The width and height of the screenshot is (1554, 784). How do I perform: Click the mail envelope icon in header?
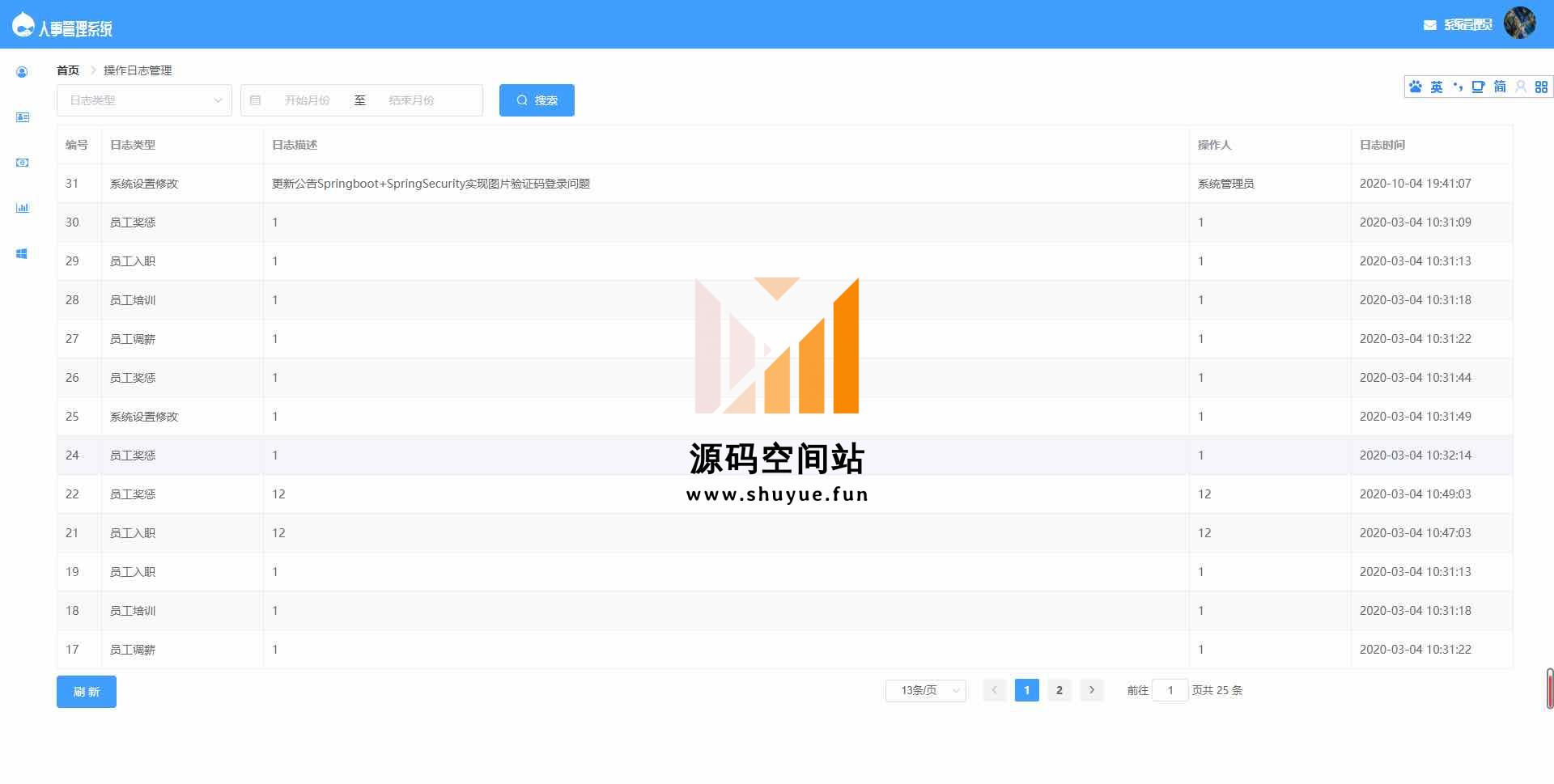(x=1429, y=25)
